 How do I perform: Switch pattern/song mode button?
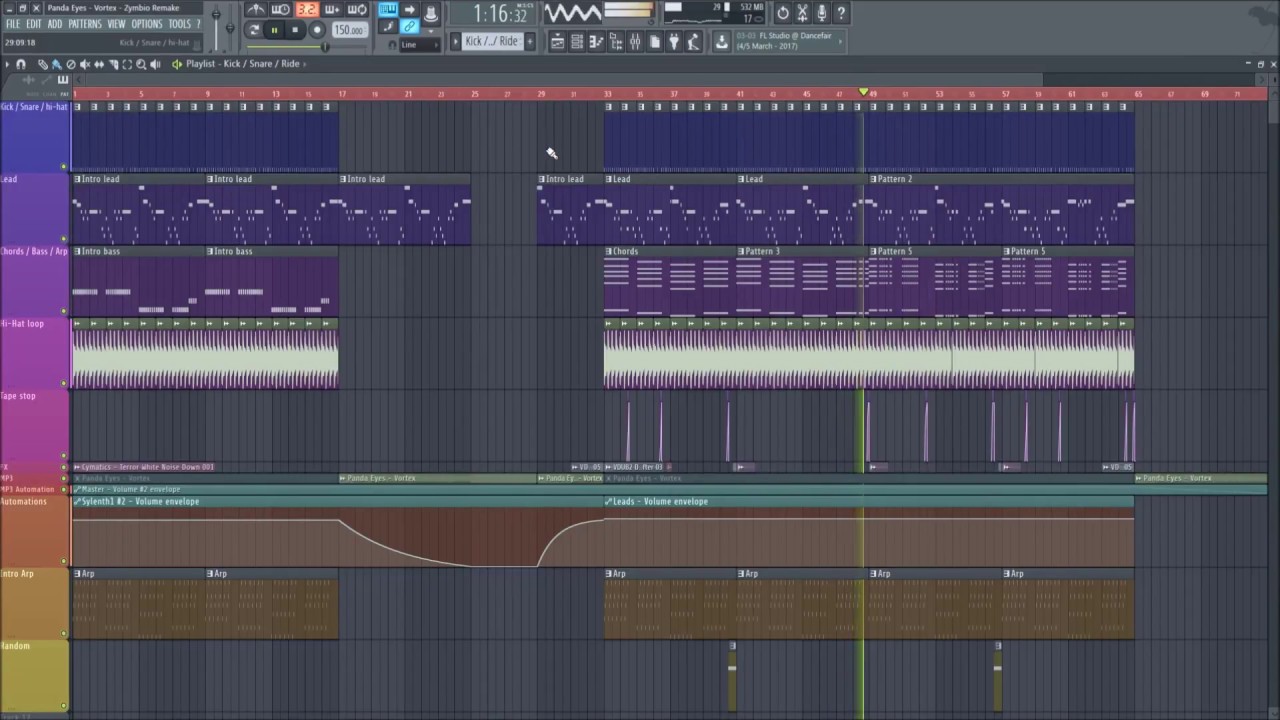253,30
